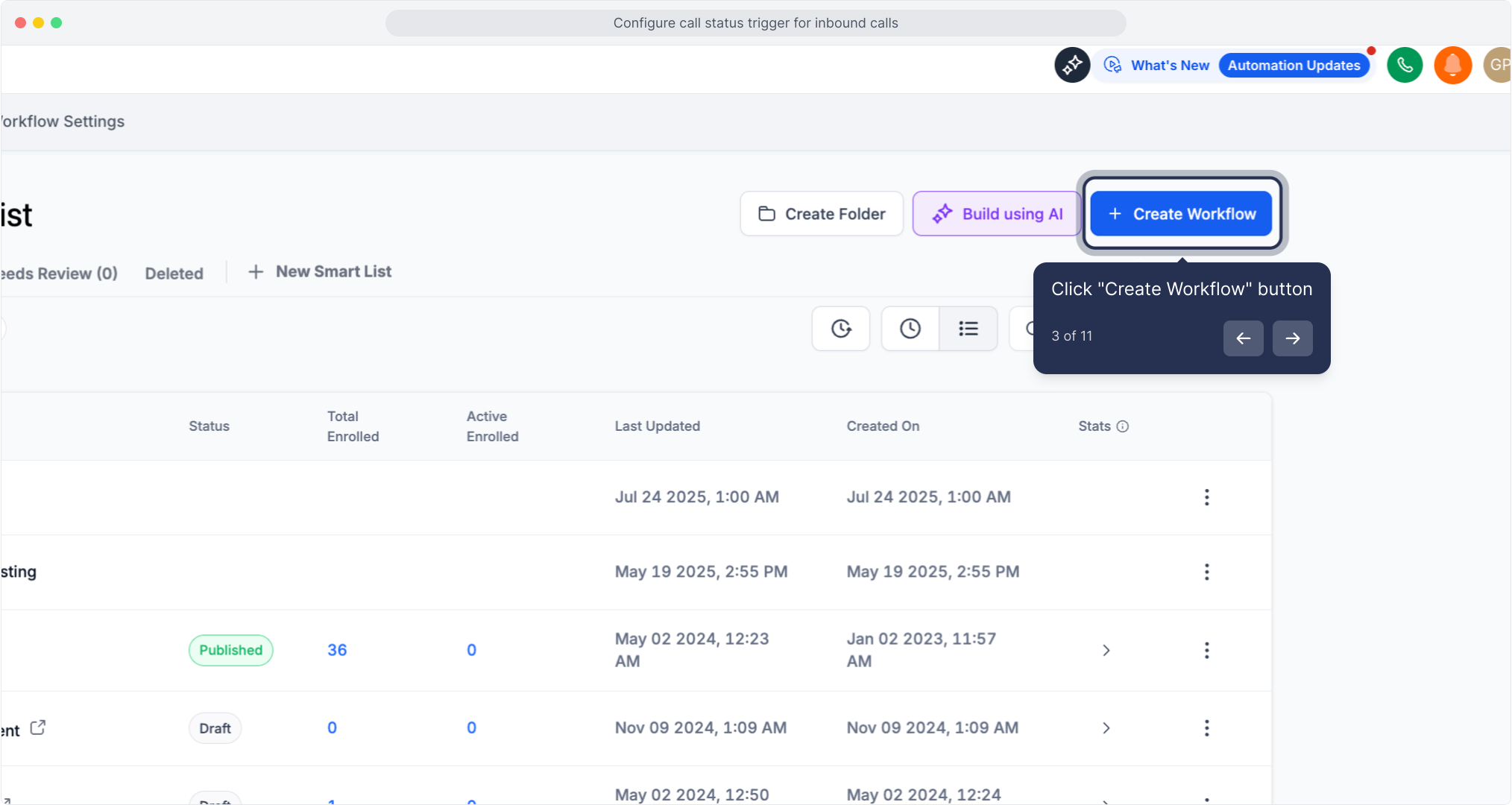Open external link icon beside draft workflow
The height and width of the screenshot is (805, 1512).
click(38, 727)
